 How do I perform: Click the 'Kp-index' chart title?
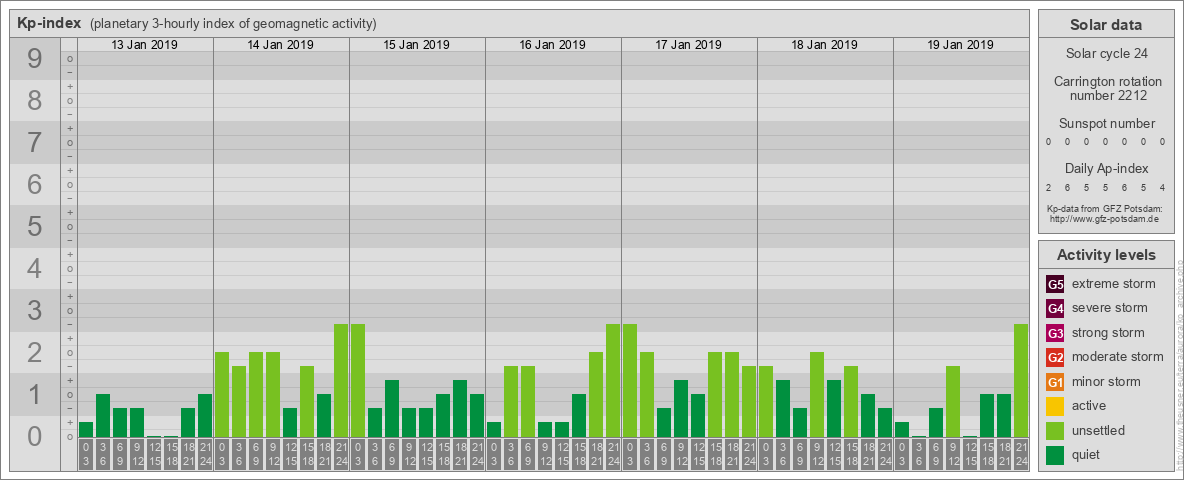coord(49,23)
